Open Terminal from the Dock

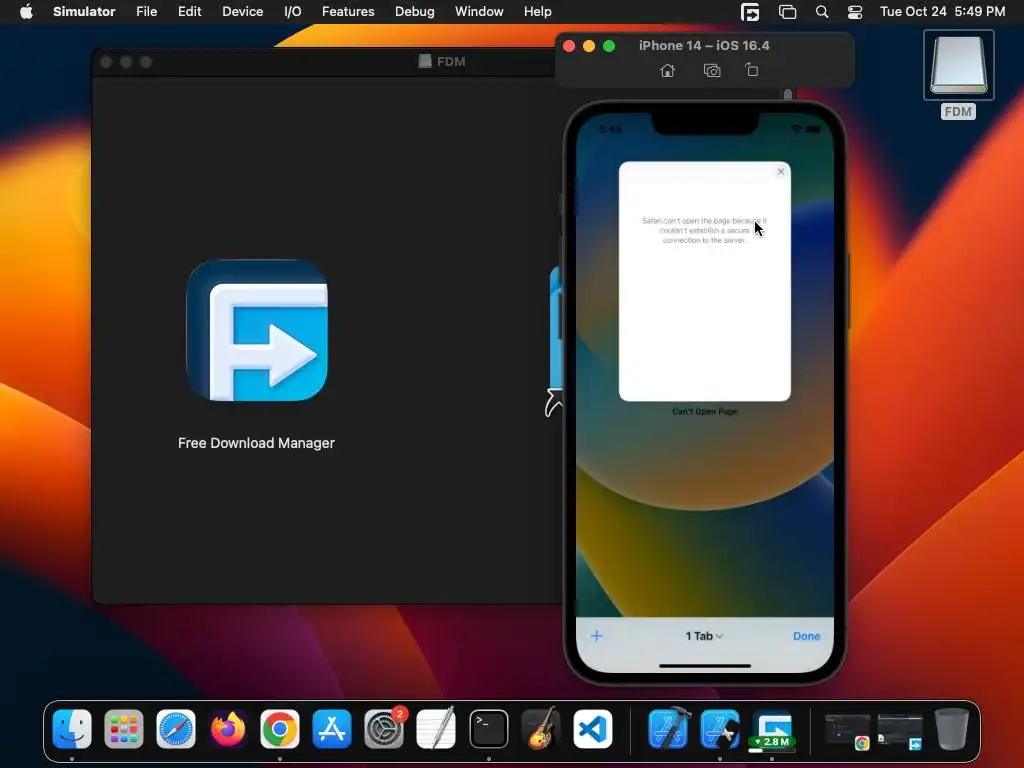488,729
